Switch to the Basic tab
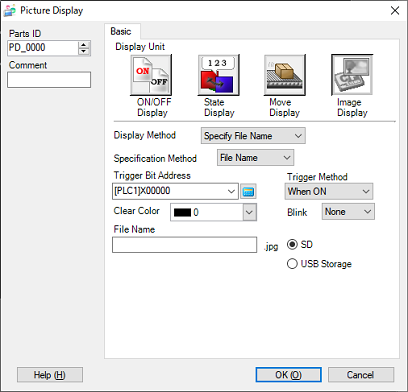 click(x=121, y=31)
